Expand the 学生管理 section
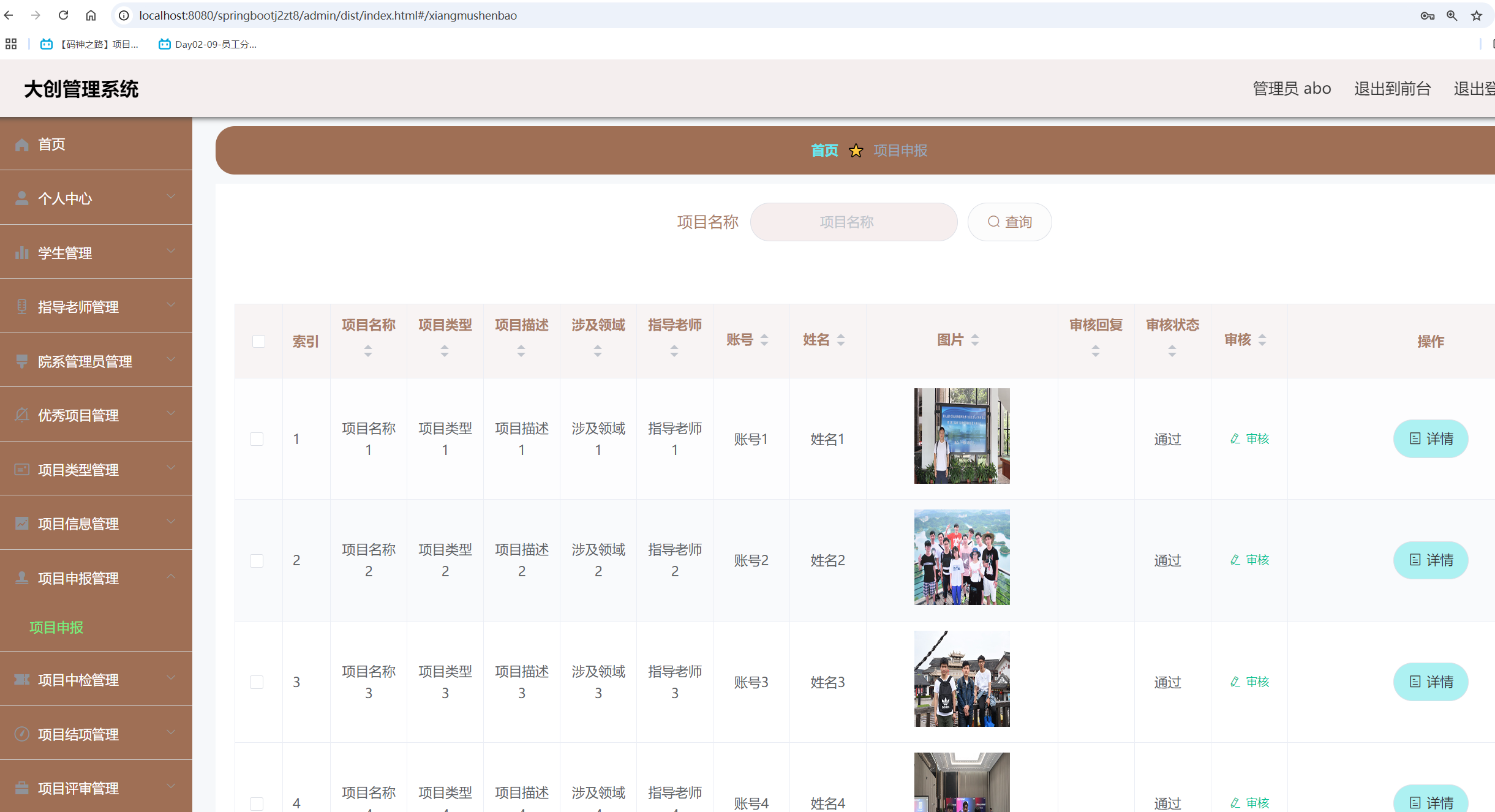 coord(170,251)
